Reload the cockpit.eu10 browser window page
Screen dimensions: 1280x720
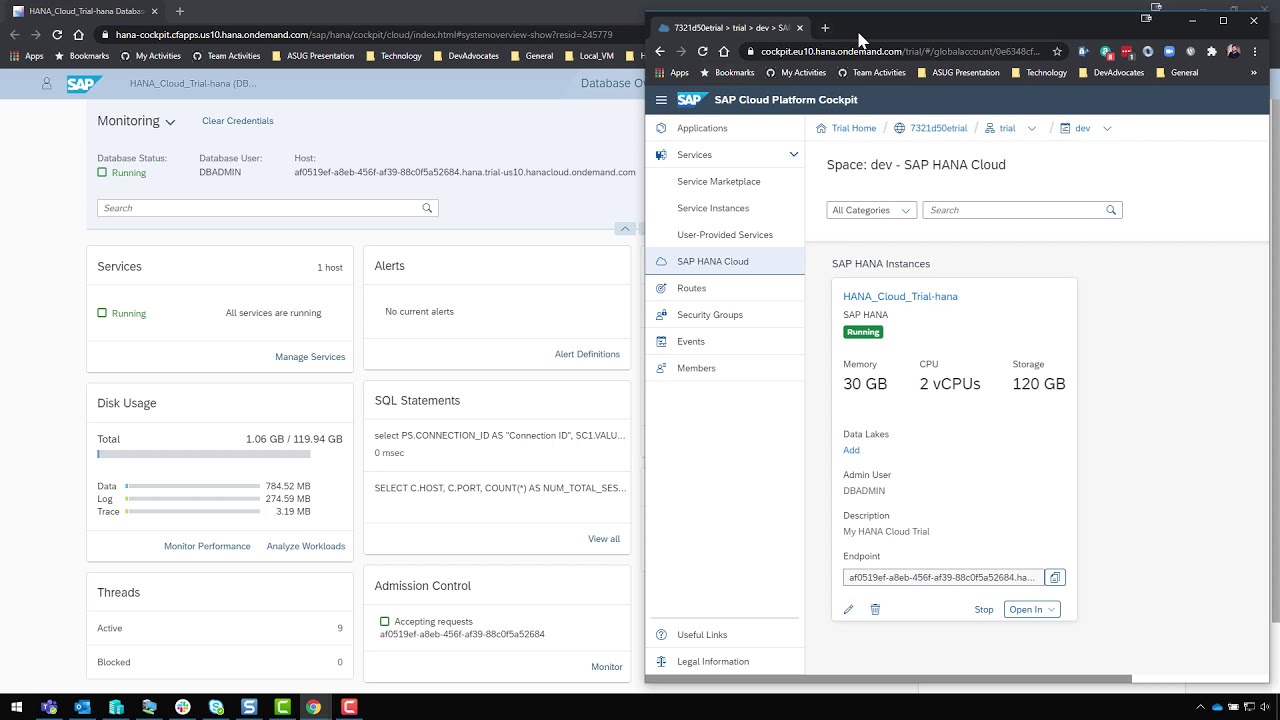(702, 51)
